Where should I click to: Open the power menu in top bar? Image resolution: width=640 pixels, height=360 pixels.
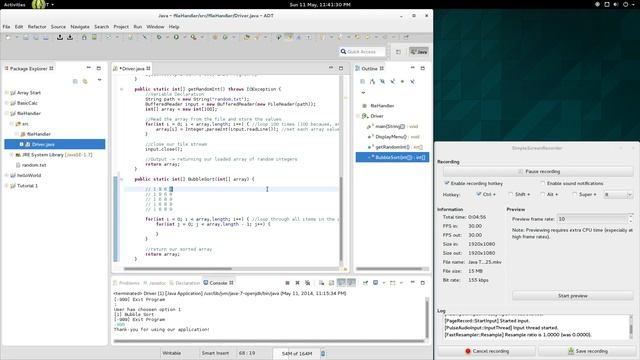point(626,4)
